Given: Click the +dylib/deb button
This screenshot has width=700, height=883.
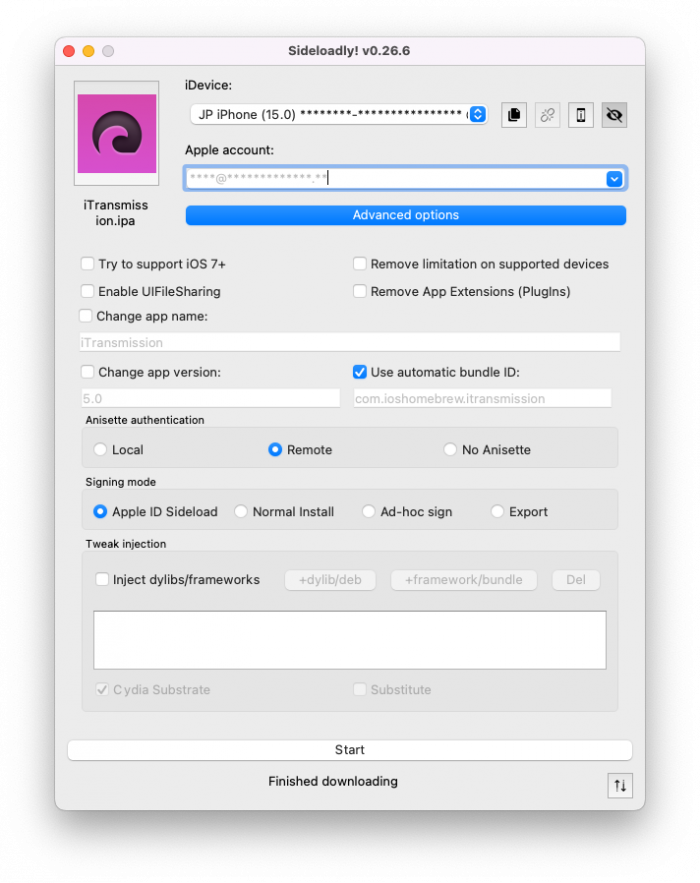Looking at the screenshot, I should coord(330,580).
